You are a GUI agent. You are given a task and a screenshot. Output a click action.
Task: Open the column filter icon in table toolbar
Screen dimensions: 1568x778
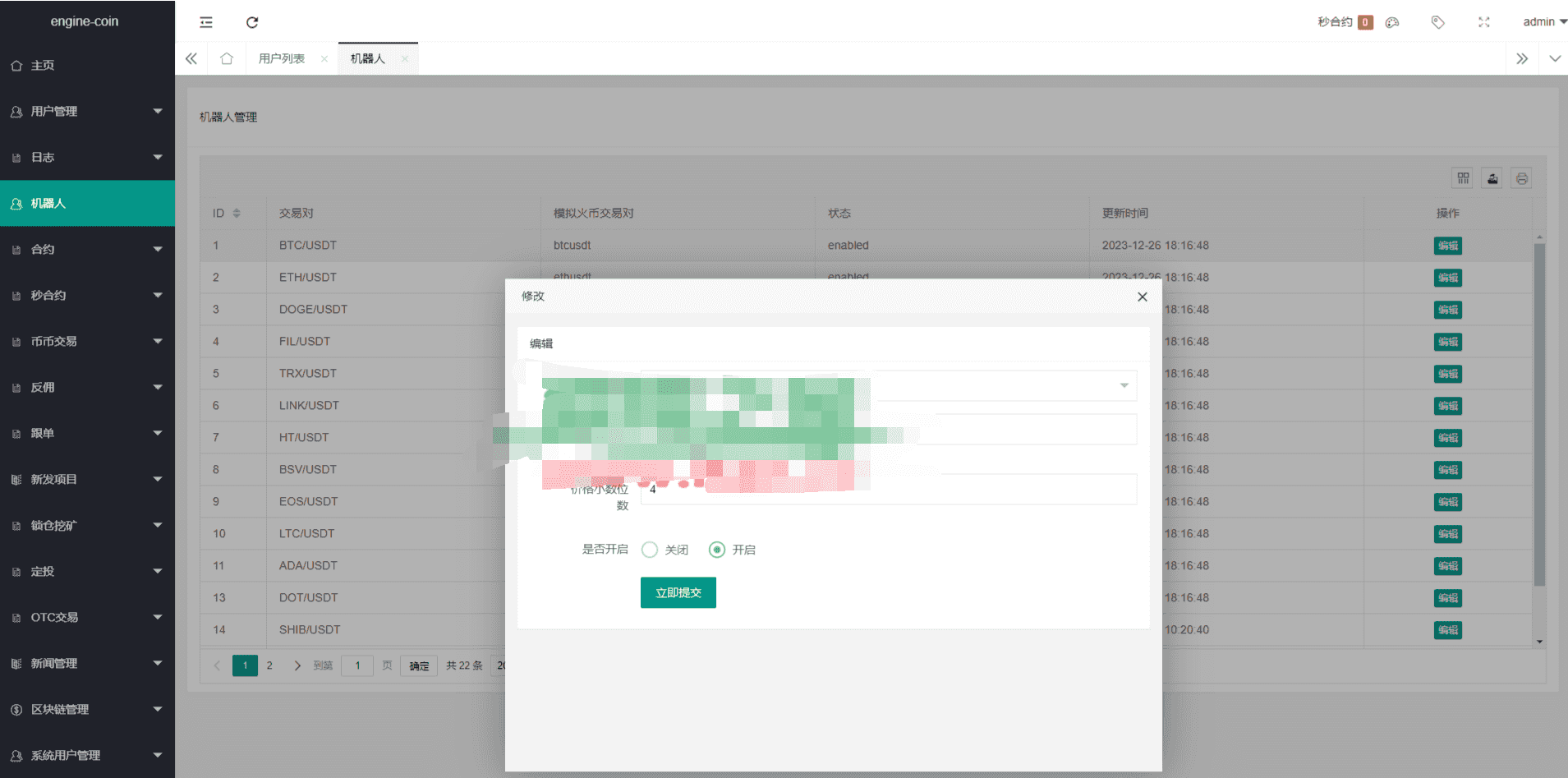click(x=1463, y=178)
